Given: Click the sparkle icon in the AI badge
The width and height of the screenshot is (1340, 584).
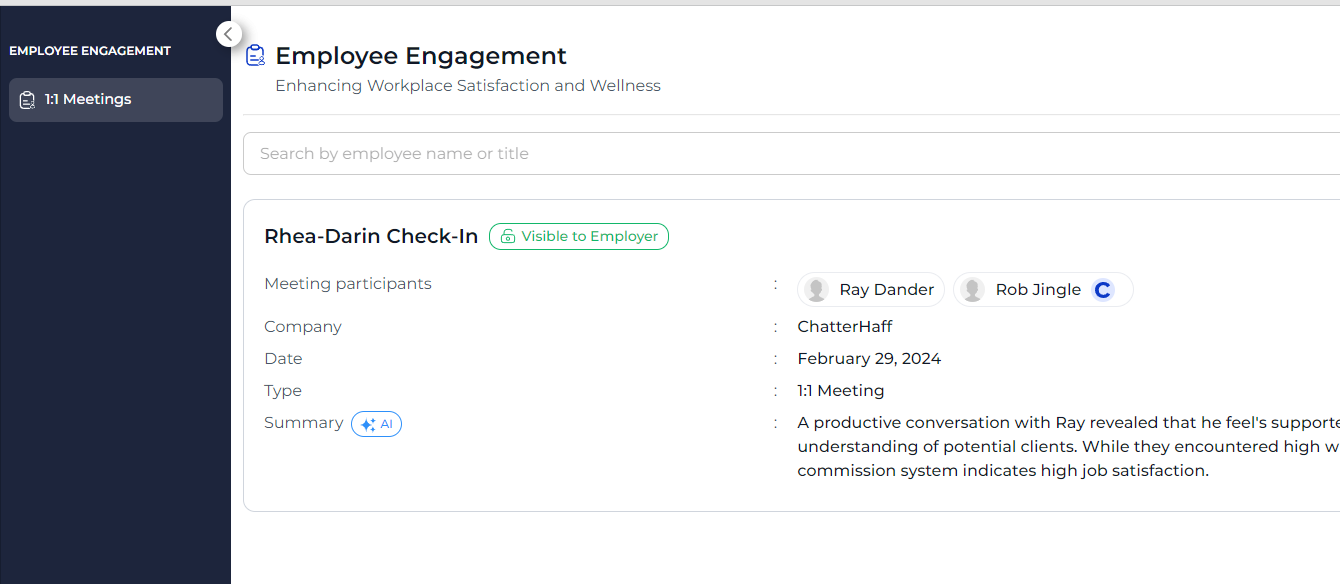Looking at the screenshot, I should click(368, 424).
